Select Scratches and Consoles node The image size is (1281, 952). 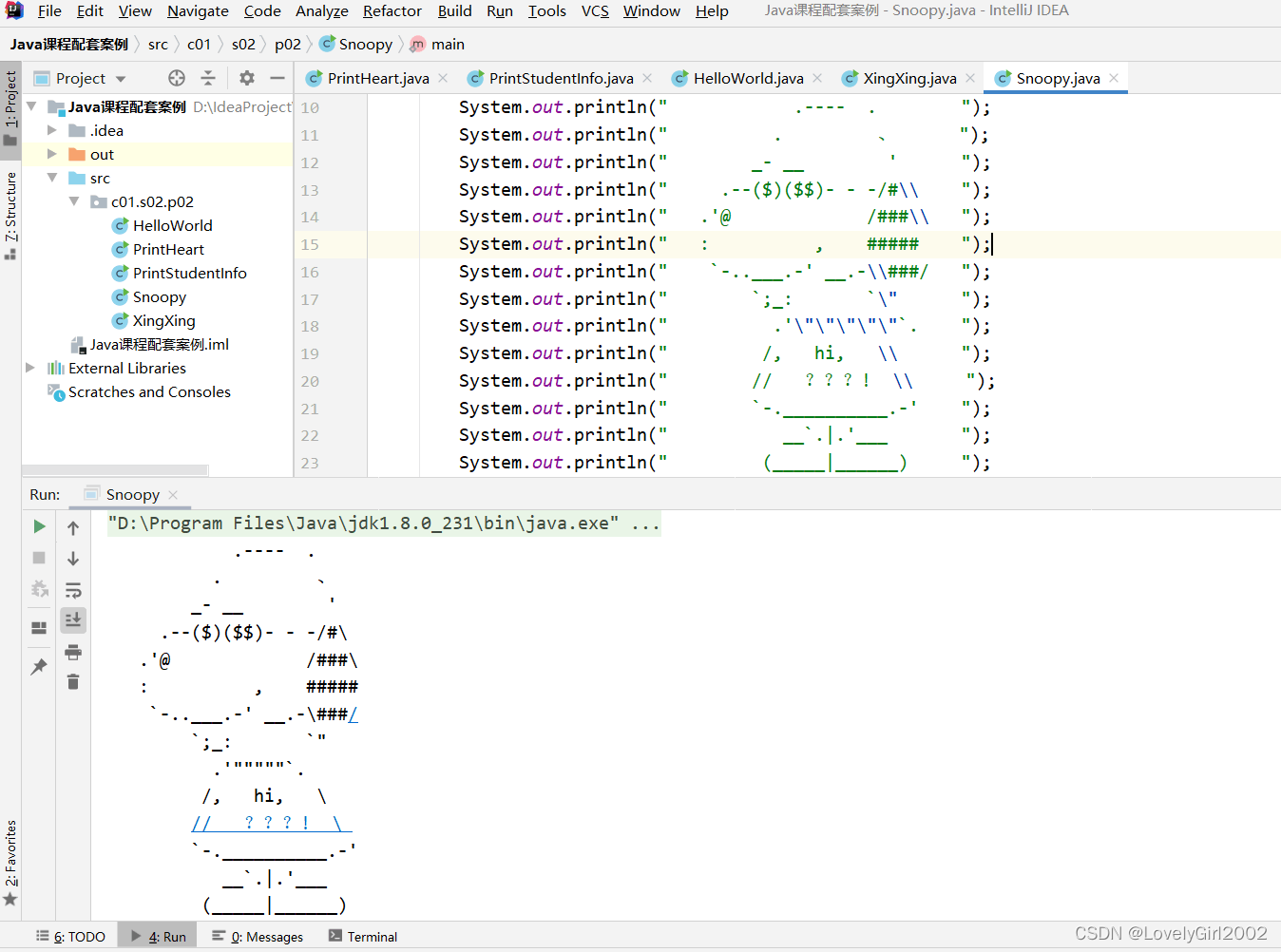(139, 391)
